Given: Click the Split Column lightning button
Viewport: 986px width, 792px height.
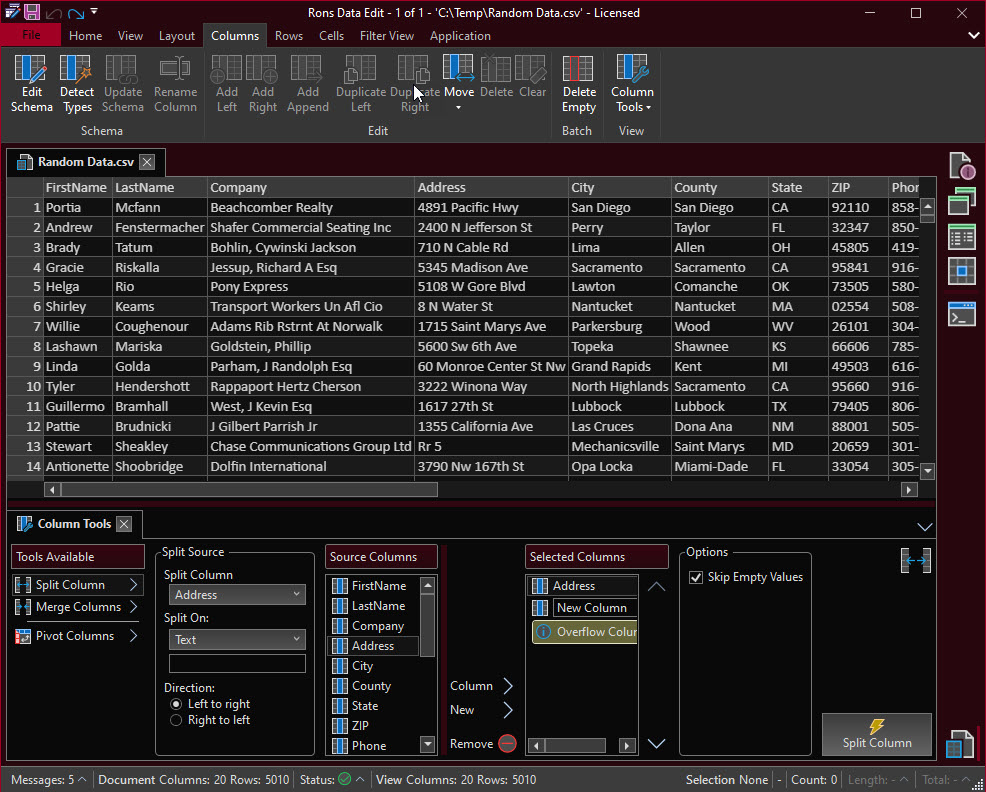Looking at the screenshot, I should pyautogui.click(x=876, y=734).
